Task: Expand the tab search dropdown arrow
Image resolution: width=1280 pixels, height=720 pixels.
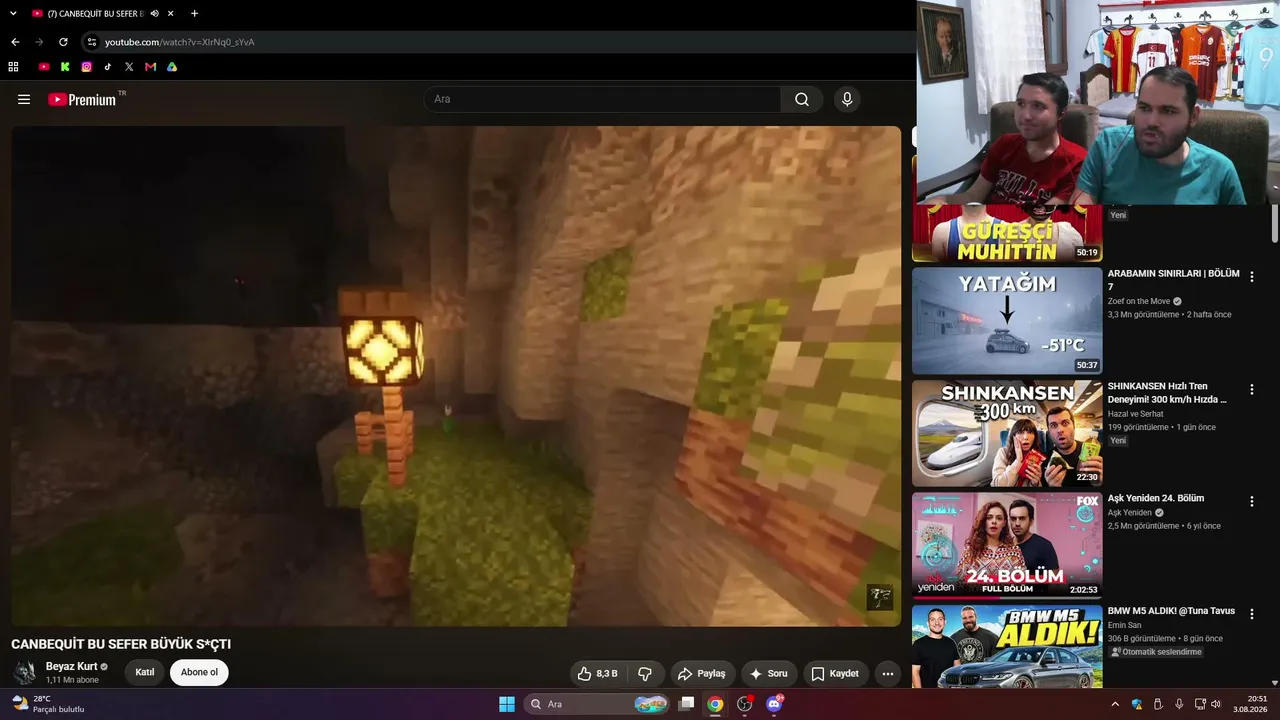Action: coord(13,14)
